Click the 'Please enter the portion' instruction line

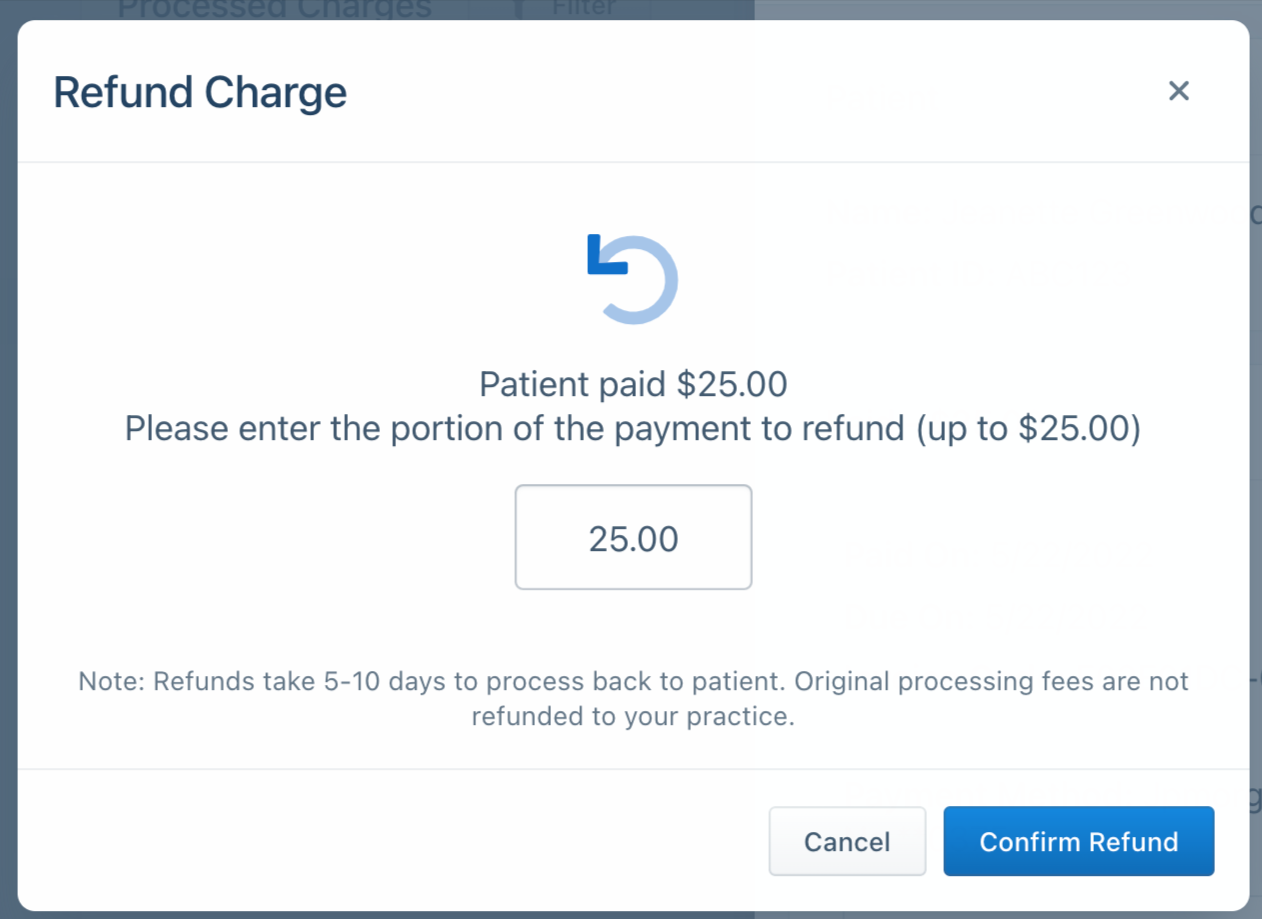click(500, 429)
